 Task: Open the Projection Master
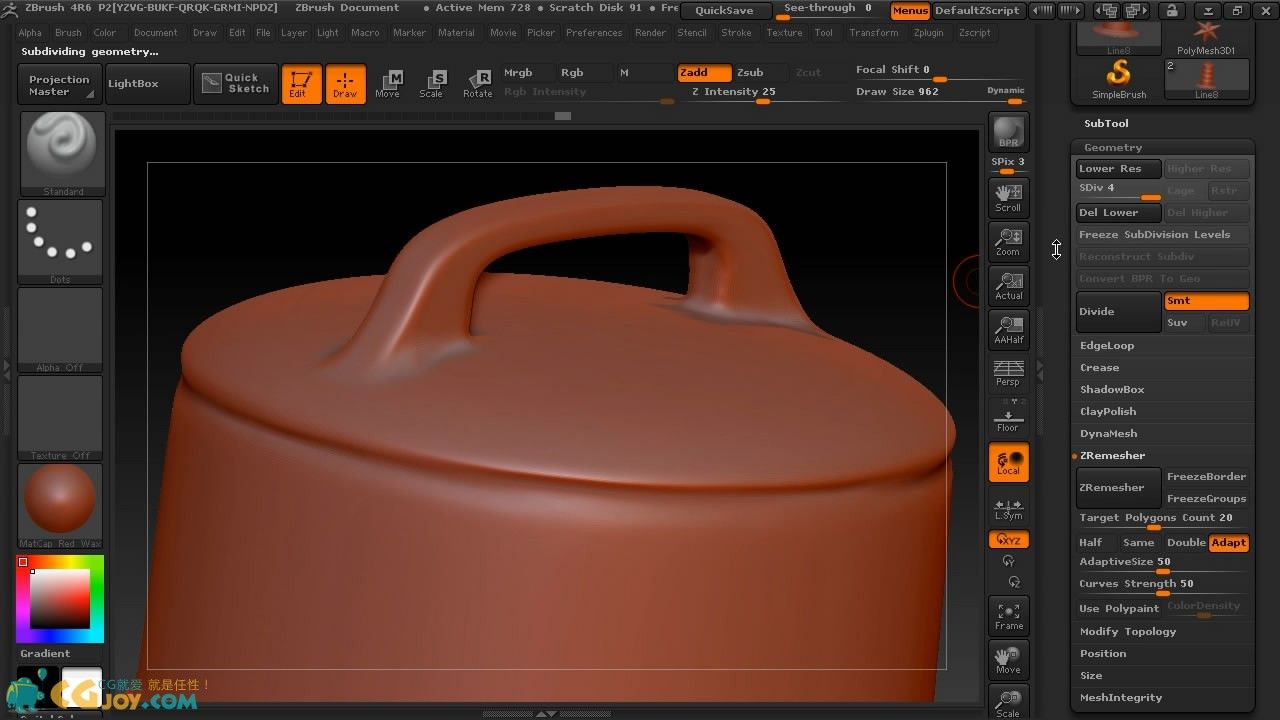[x=58, y=85]
